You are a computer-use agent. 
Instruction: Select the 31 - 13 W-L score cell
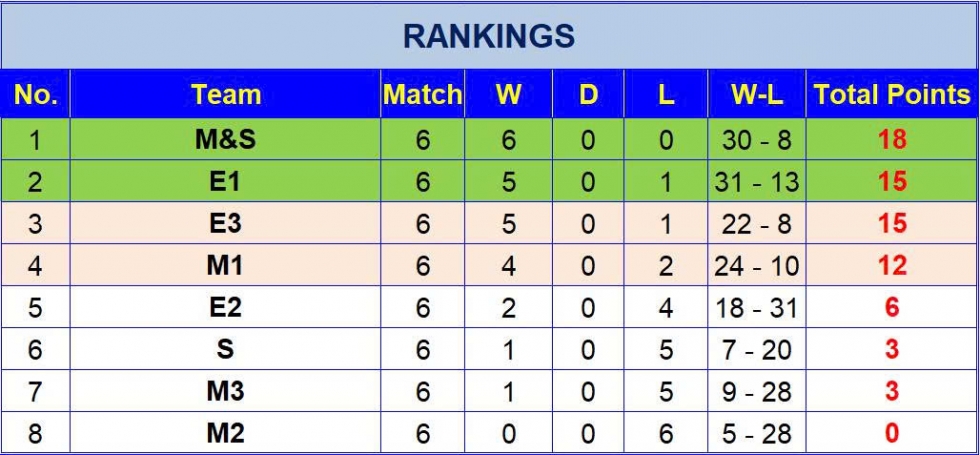point(757,182)
